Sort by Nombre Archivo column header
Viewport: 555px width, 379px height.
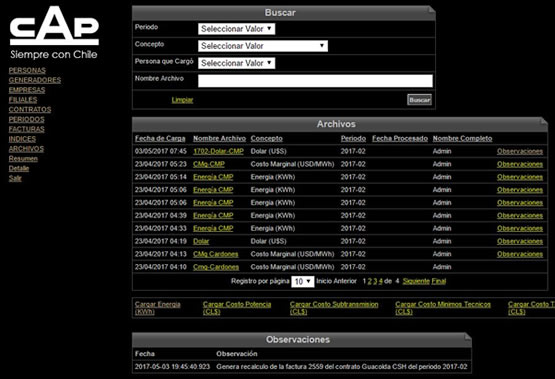coord(219,138)
